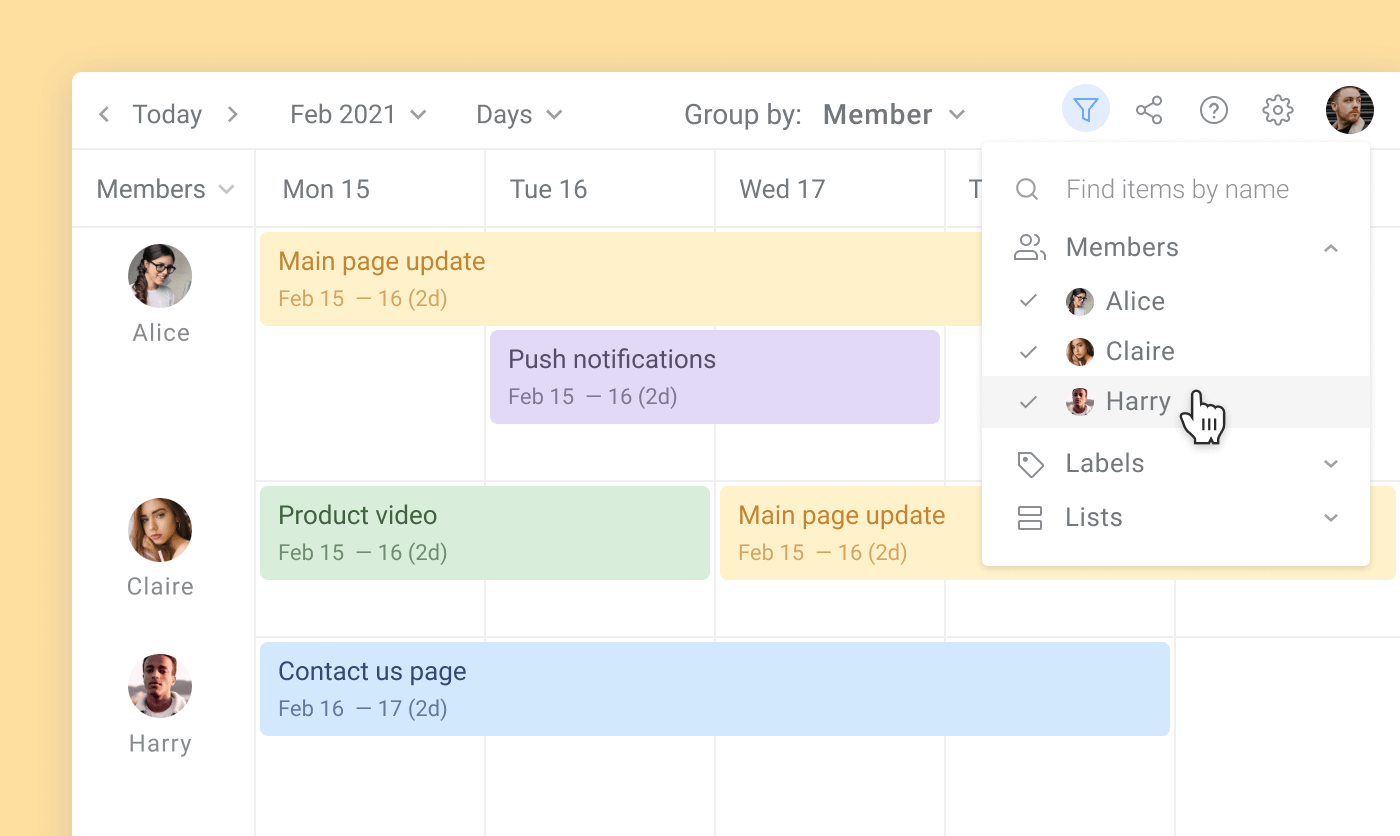1400x836 pixels.
Task: Click the Labels tag icon
Action: point(1029,463)
